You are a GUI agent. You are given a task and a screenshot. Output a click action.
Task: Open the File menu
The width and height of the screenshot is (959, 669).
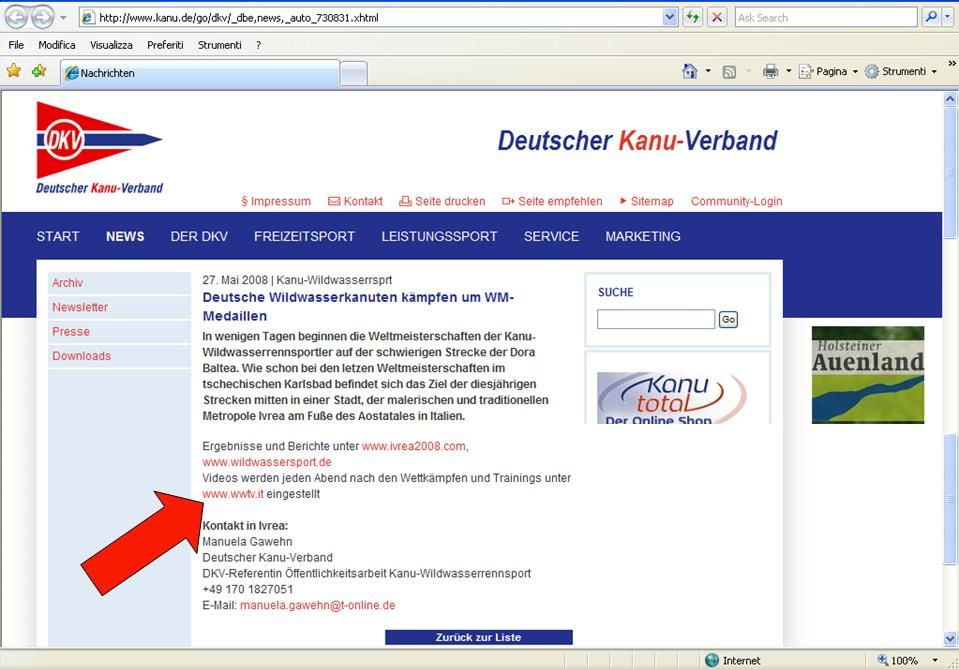click(16, 45)
